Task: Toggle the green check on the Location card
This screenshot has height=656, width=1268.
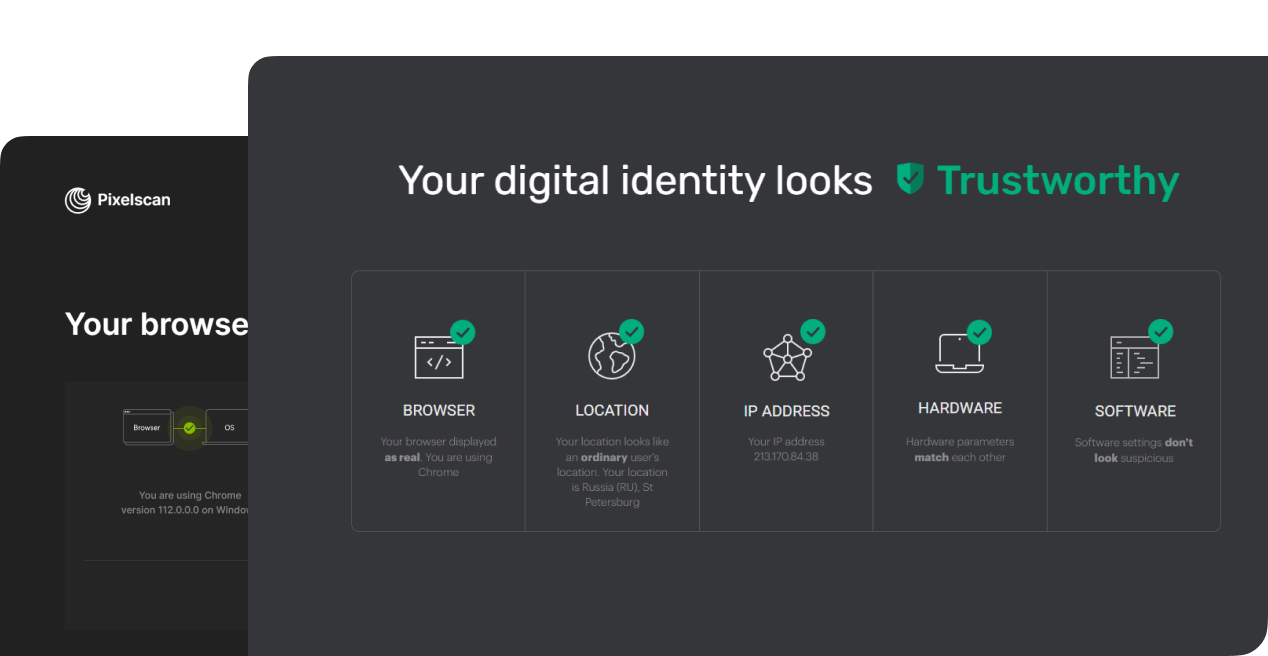Action: click(x=632, y=331)
